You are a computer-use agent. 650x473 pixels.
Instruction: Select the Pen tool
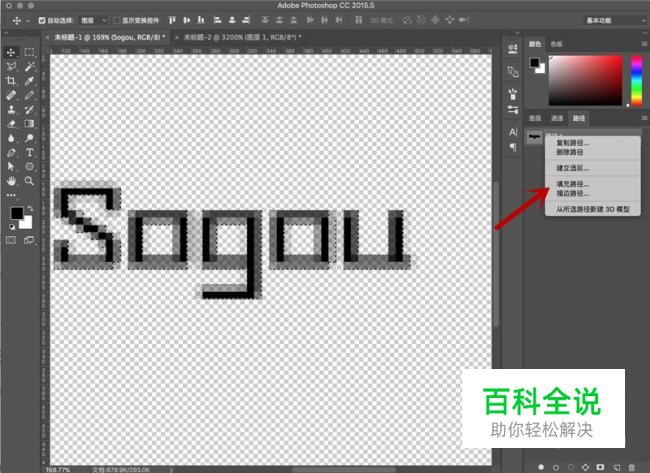pos(11,152)
